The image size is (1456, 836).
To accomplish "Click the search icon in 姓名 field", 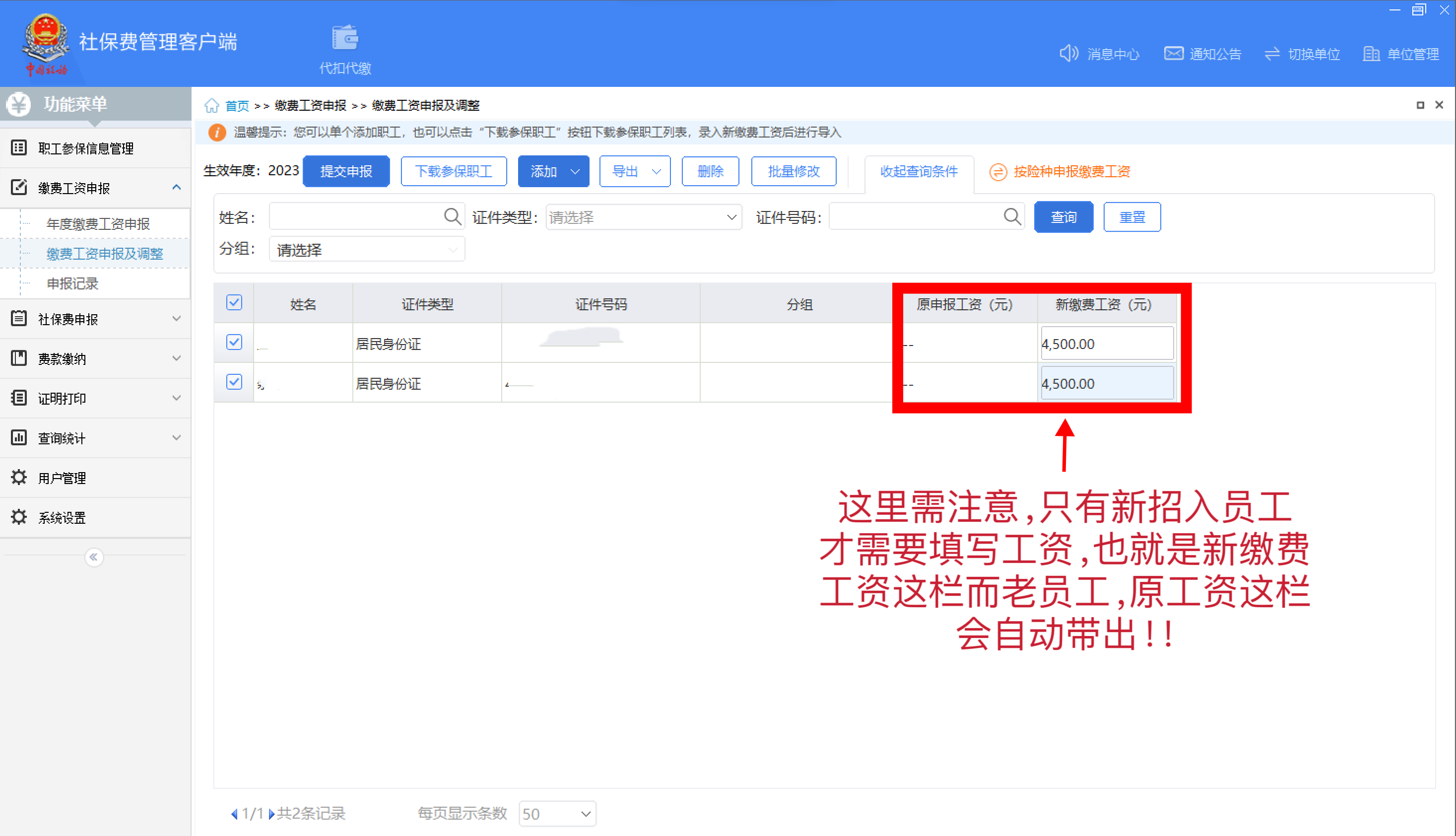I will [452, 216].
